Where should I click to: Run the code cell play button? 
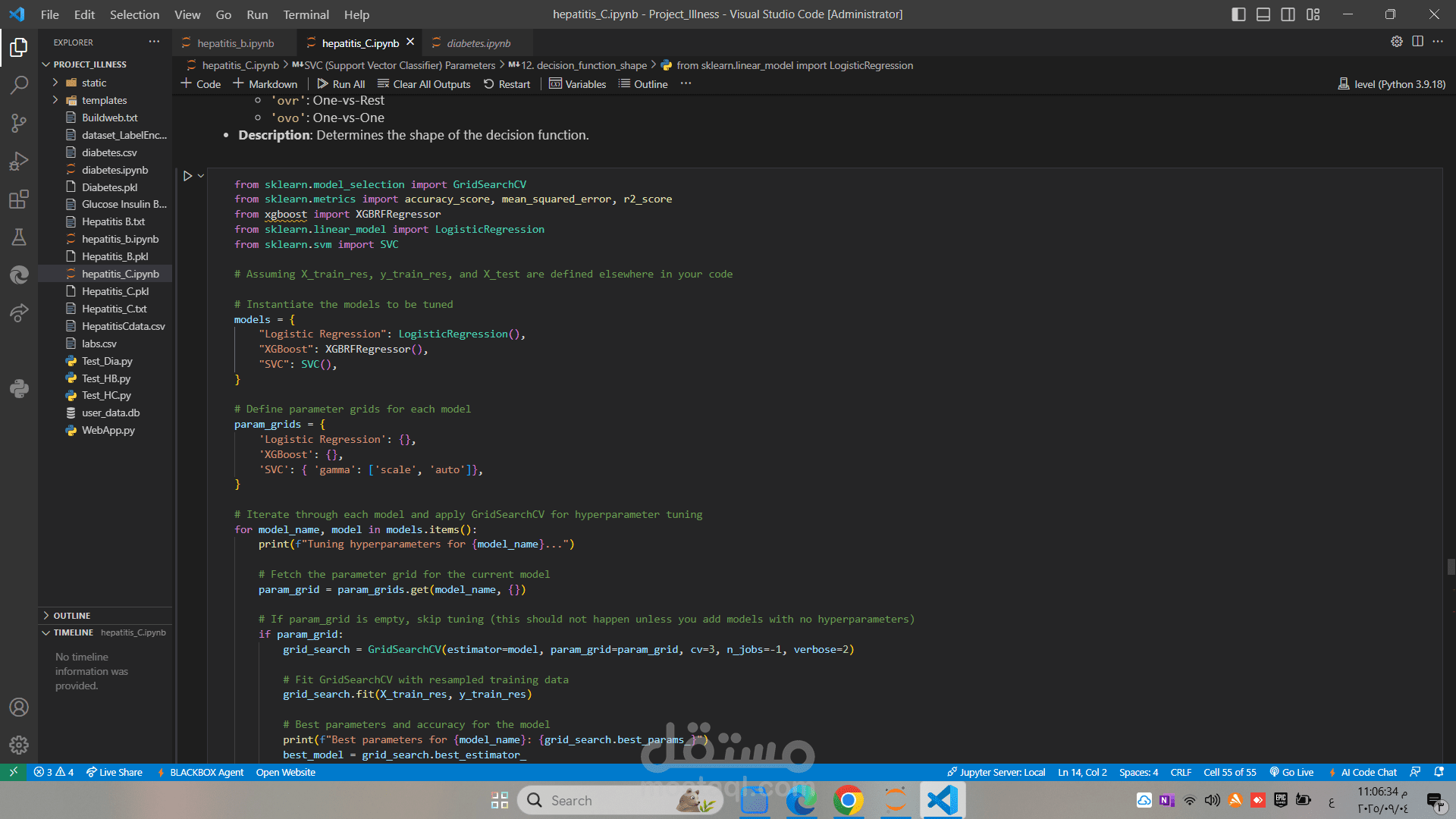187,176
